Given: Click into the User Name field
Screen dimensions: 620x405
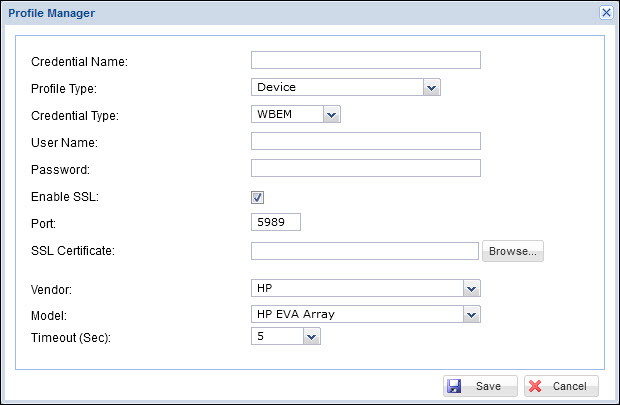Looking at the screenshot, I should tap(365, 141).
